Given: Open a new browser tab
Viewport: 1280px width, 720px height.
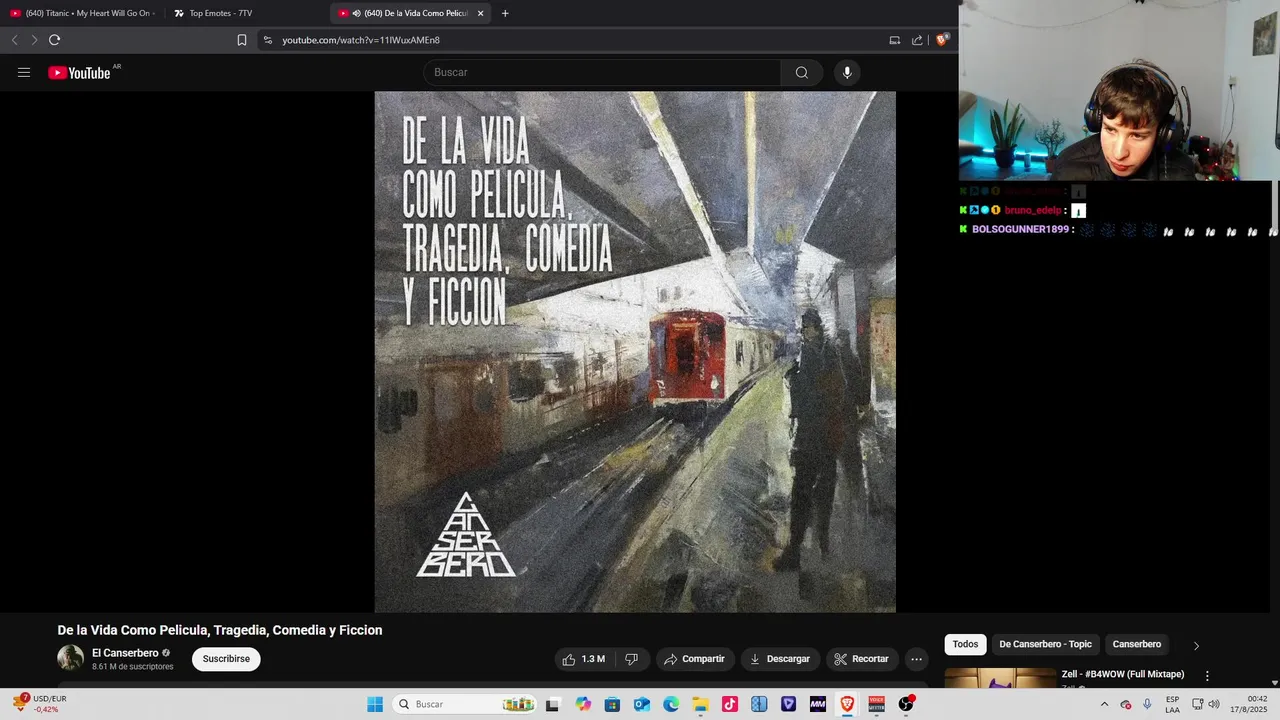Looking at the screenshot, I should (x=505, y=13).
